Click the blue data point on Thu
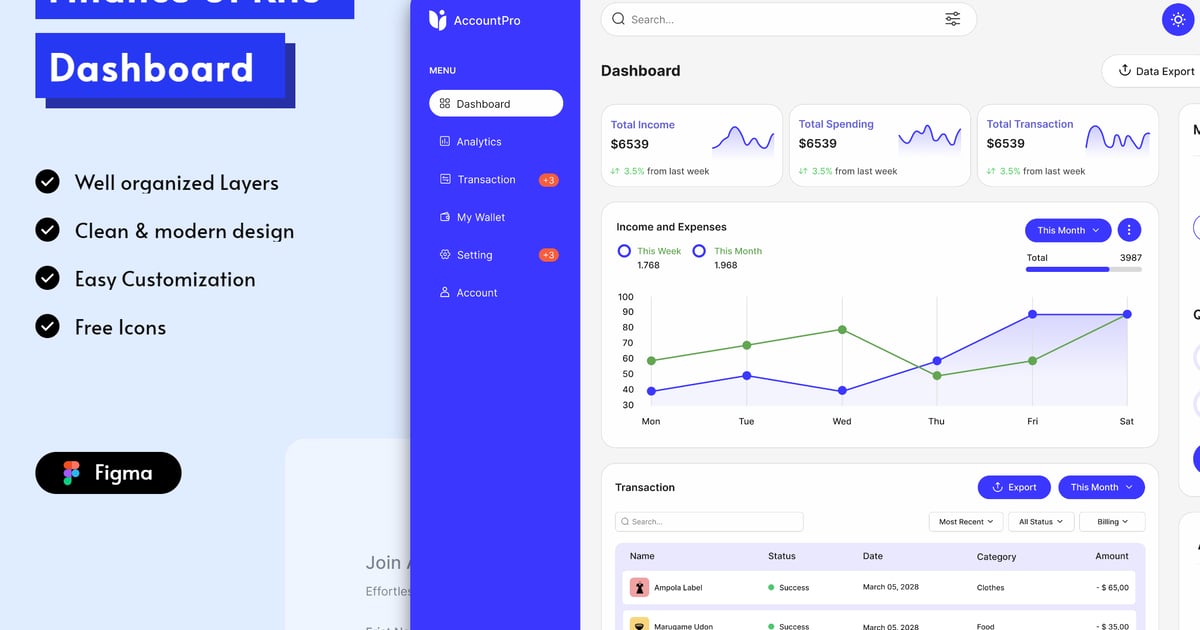The height and width of the screenshot is (630, 1200). (x=937, y=361)
